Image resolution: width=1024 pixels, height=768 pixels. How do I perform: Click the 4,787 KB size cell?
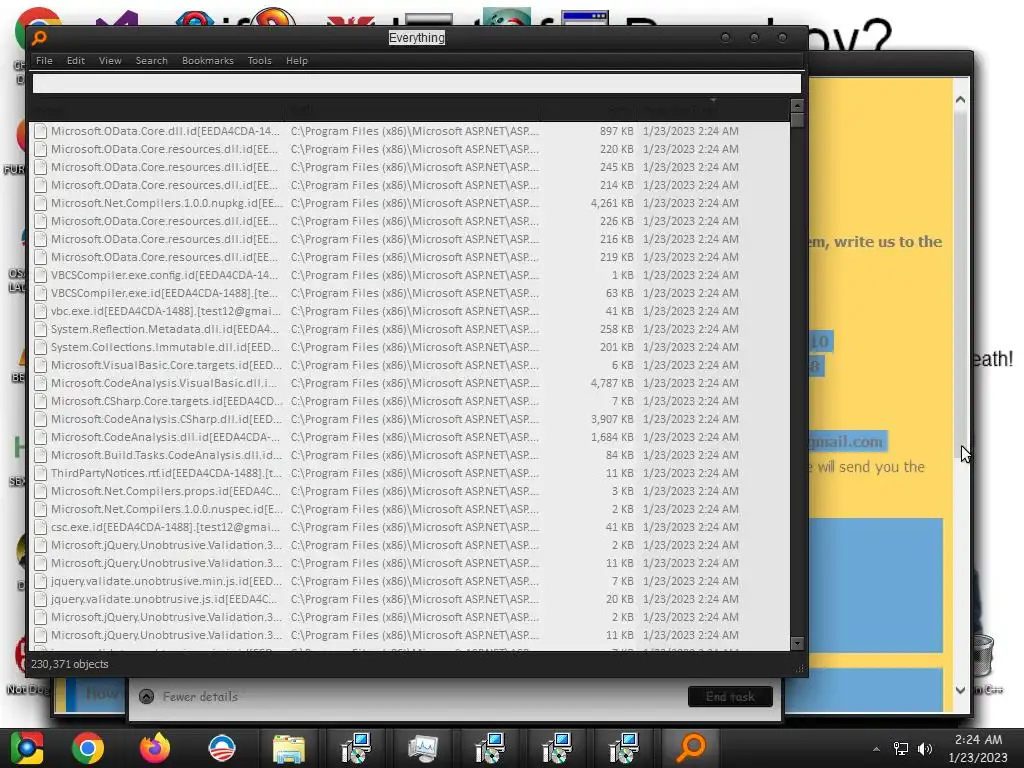coord(612,383)
